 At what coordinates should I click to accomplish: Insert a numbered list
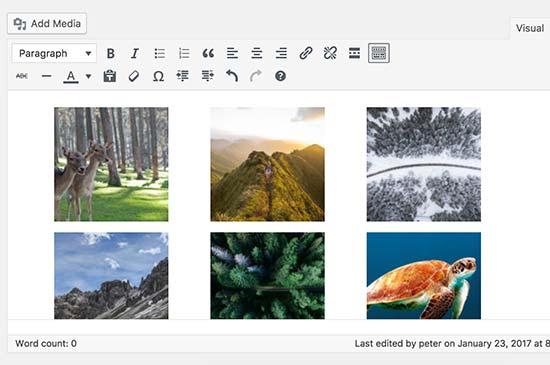184,53
